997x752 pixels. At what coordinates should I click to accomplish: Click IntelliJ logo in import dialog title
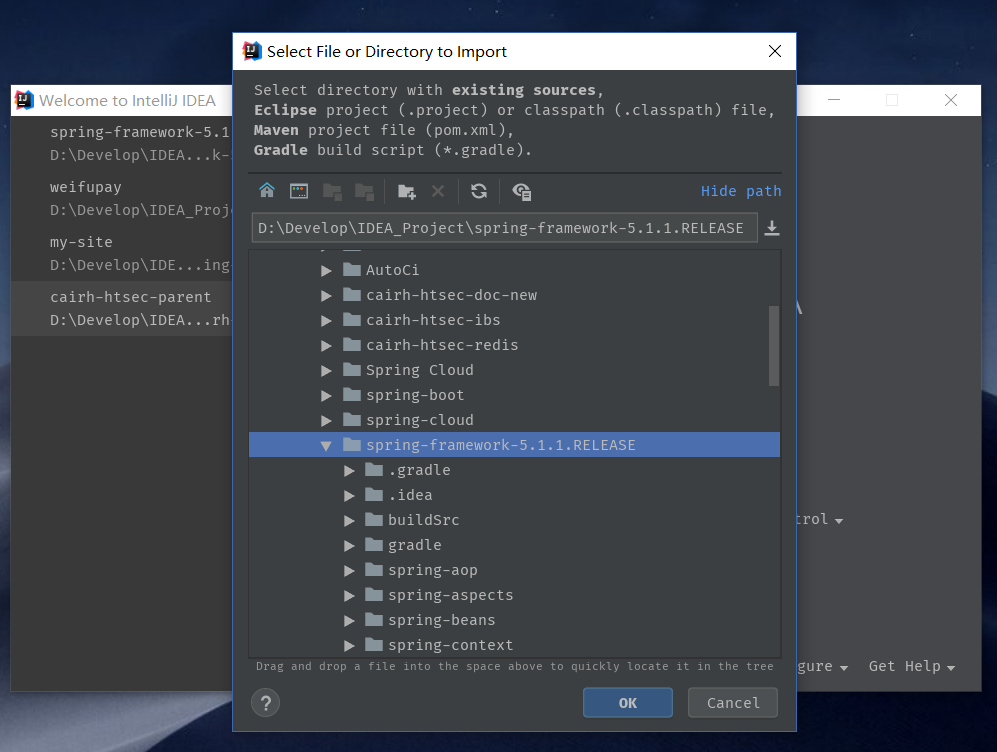[252, 51]
